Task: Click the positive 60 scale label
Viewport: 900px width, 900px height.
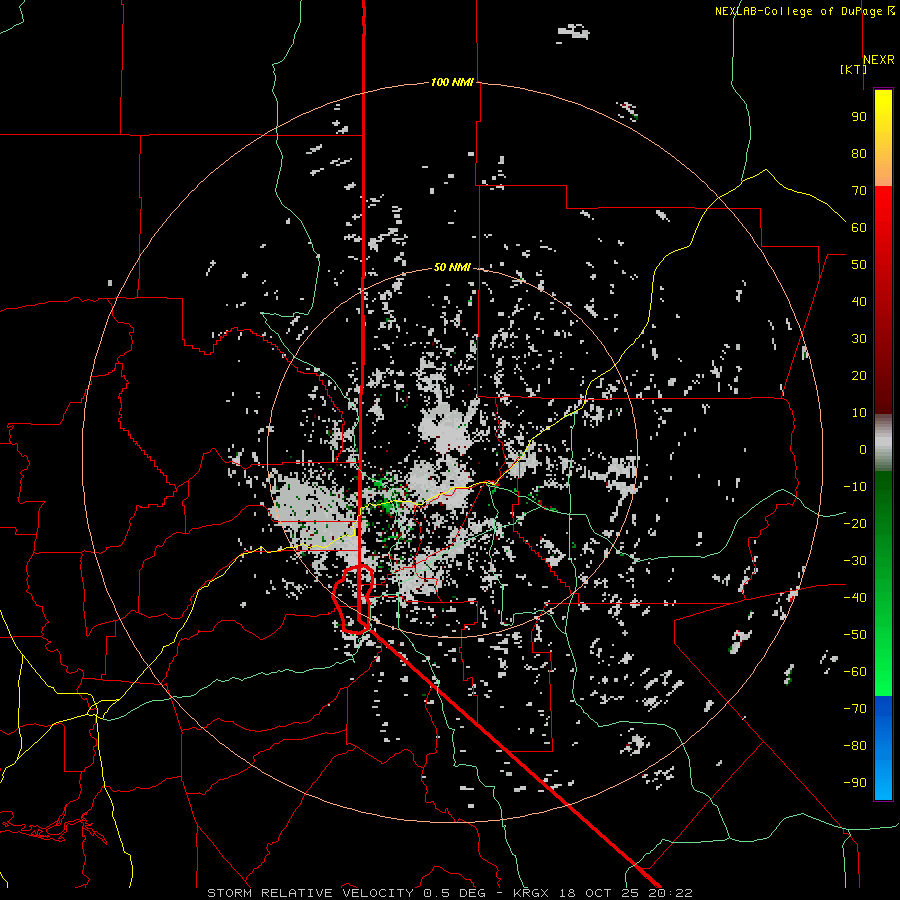Action: tap(859, 228)
